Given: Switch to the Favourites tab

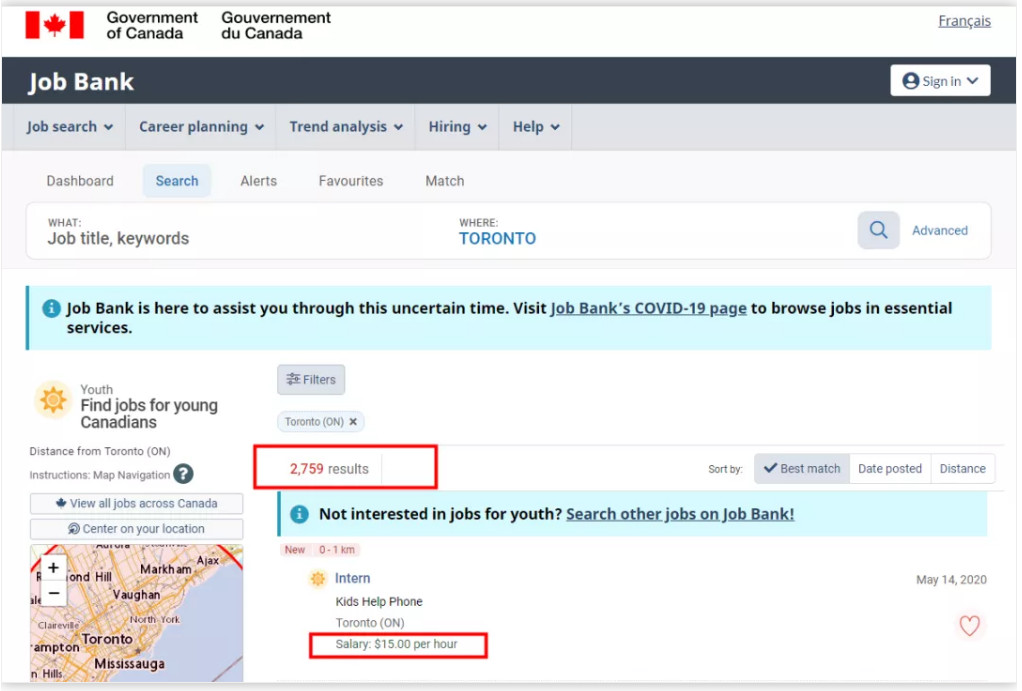Looking at the screenshot, I should coord(350,181).
